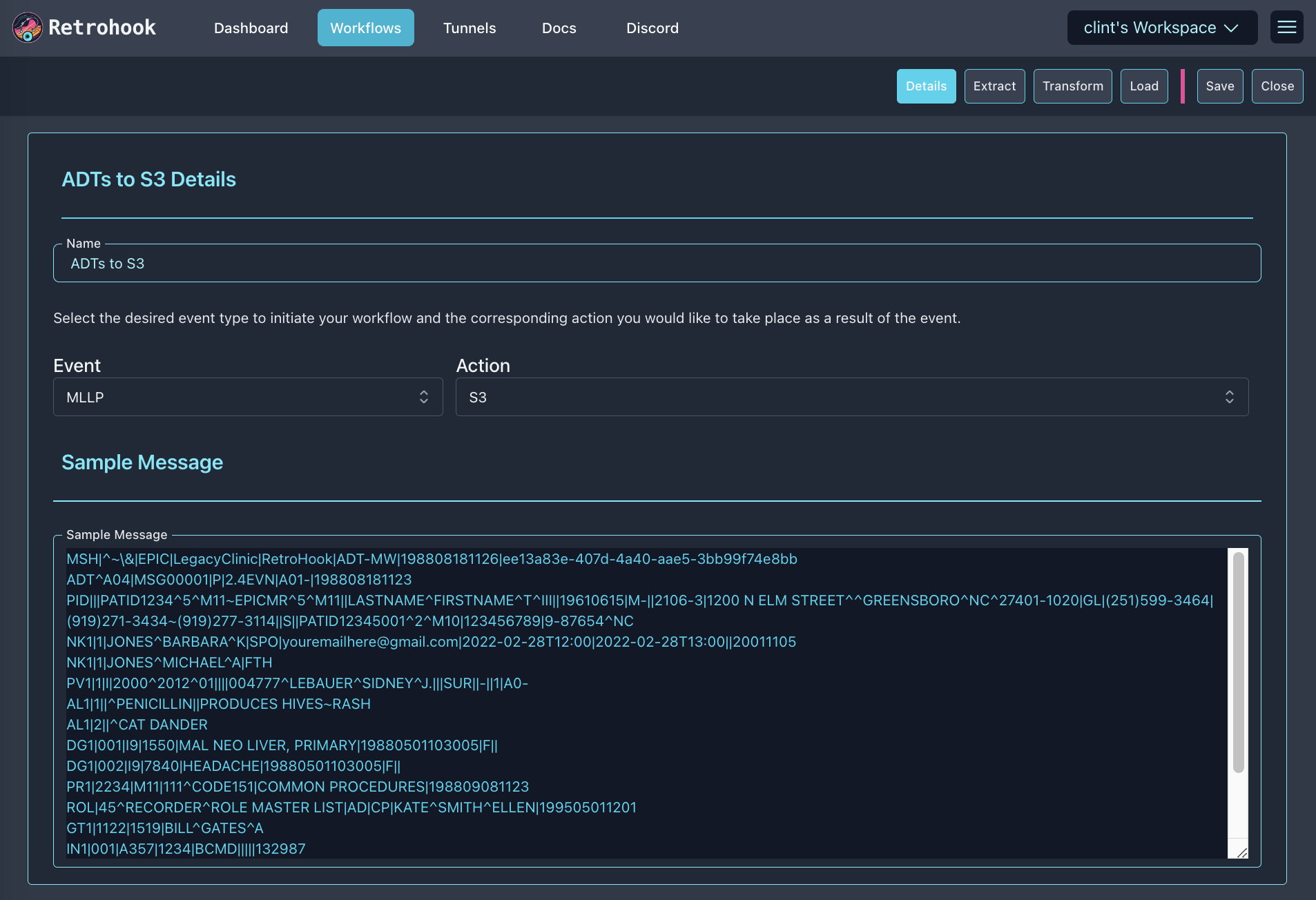Click the ADT^A04 line
The width and height of the screenshot is (1316, 900).
point(239,580)
